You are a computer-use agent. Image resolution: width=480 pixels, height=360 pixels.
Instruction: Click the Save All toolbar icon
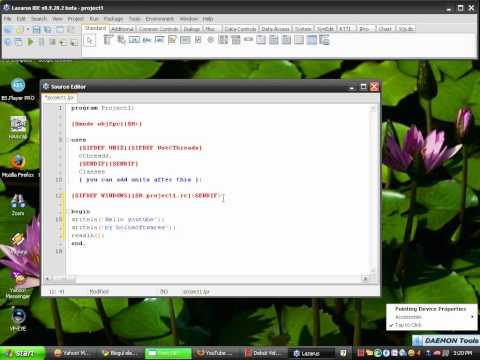point(48,30)
